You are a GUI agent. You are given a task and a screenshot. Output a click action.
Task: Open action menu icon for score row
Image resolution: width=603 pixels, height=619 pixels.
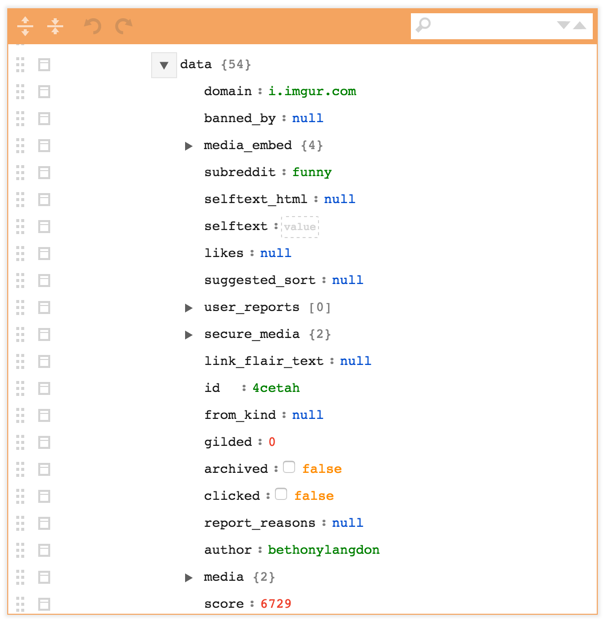point(44,604)
